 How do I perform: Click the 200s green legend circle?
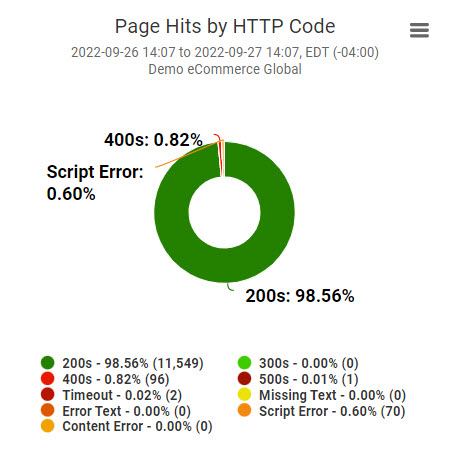point(48,363)
